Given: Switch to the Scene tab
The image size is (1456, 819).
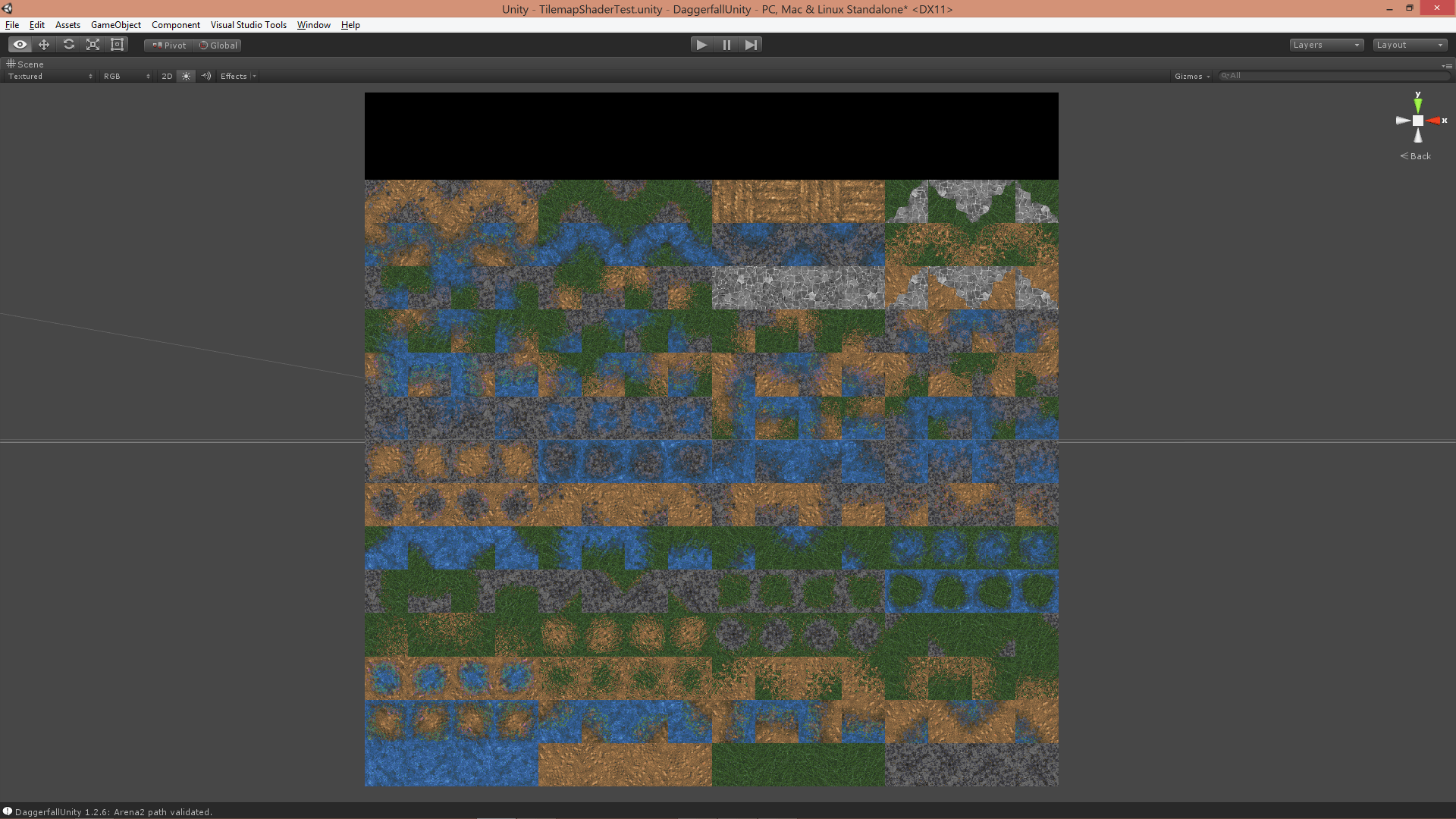Looking at the screenshot, I should point(25,64).
